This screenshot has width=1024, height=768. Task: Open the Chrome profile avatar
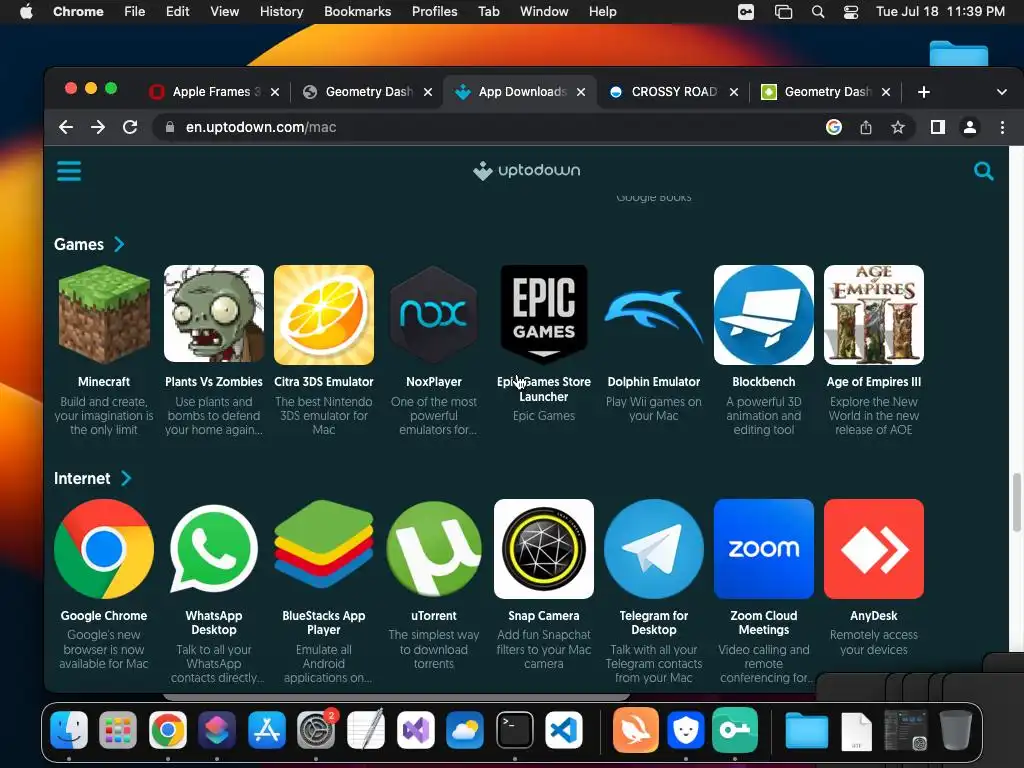pos(970,127)
